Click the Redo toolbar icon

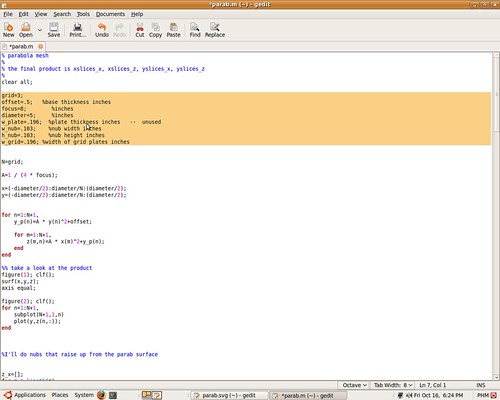pyautogui.click(x=119, y=30)
